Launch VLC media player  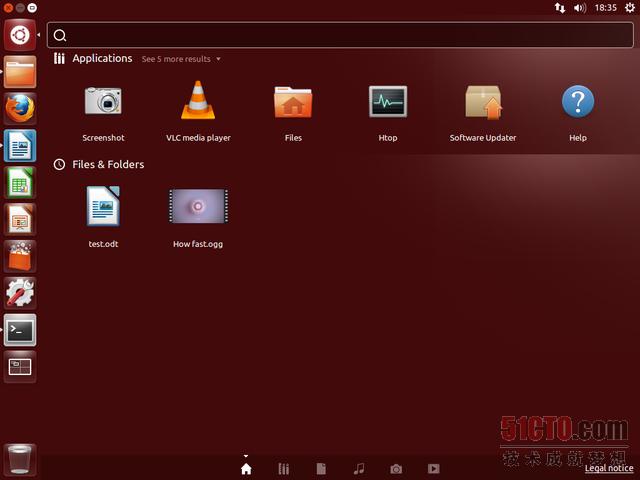pyautogui.click(x=198, y=112)
